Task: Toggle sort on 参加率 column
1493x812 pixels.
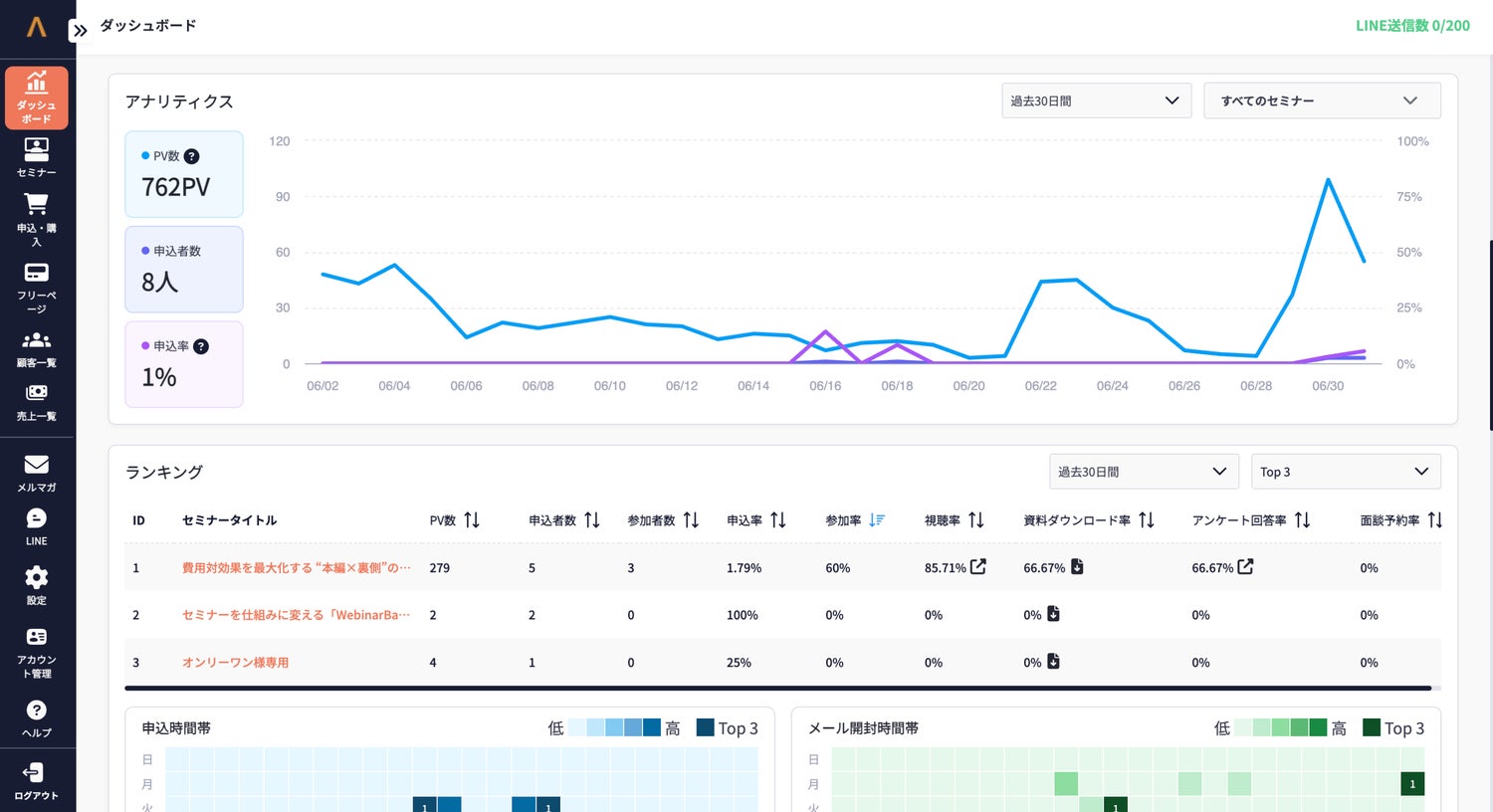Action: pos(877,519)
